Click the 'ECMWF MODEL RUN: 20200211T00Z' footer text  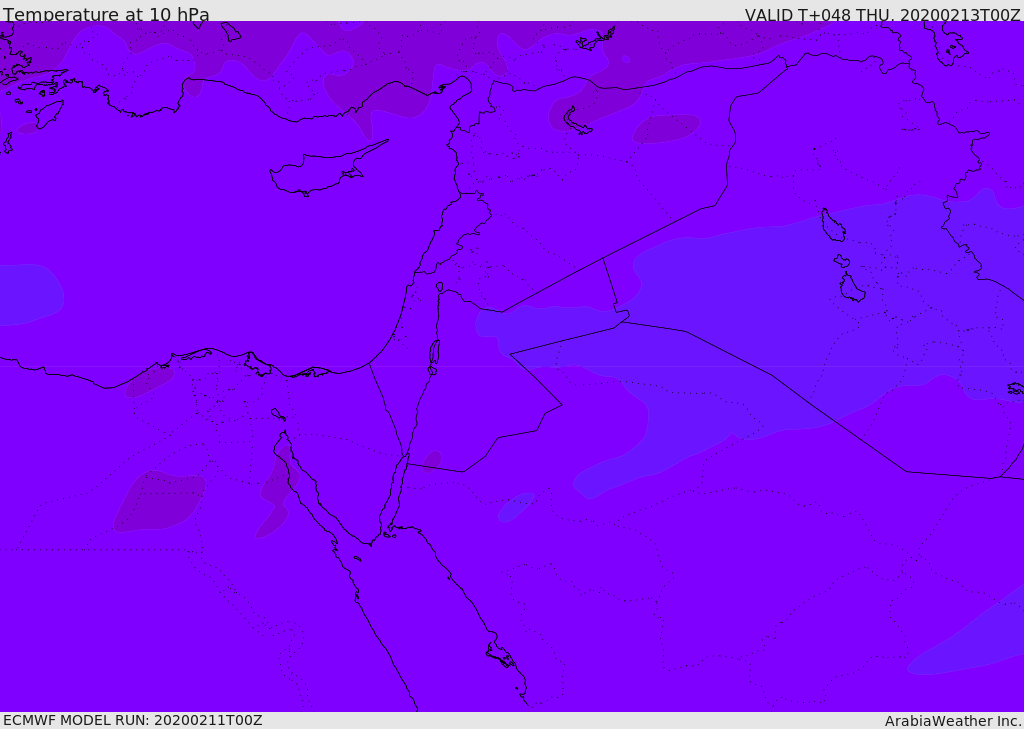click(x=133, y=720)
